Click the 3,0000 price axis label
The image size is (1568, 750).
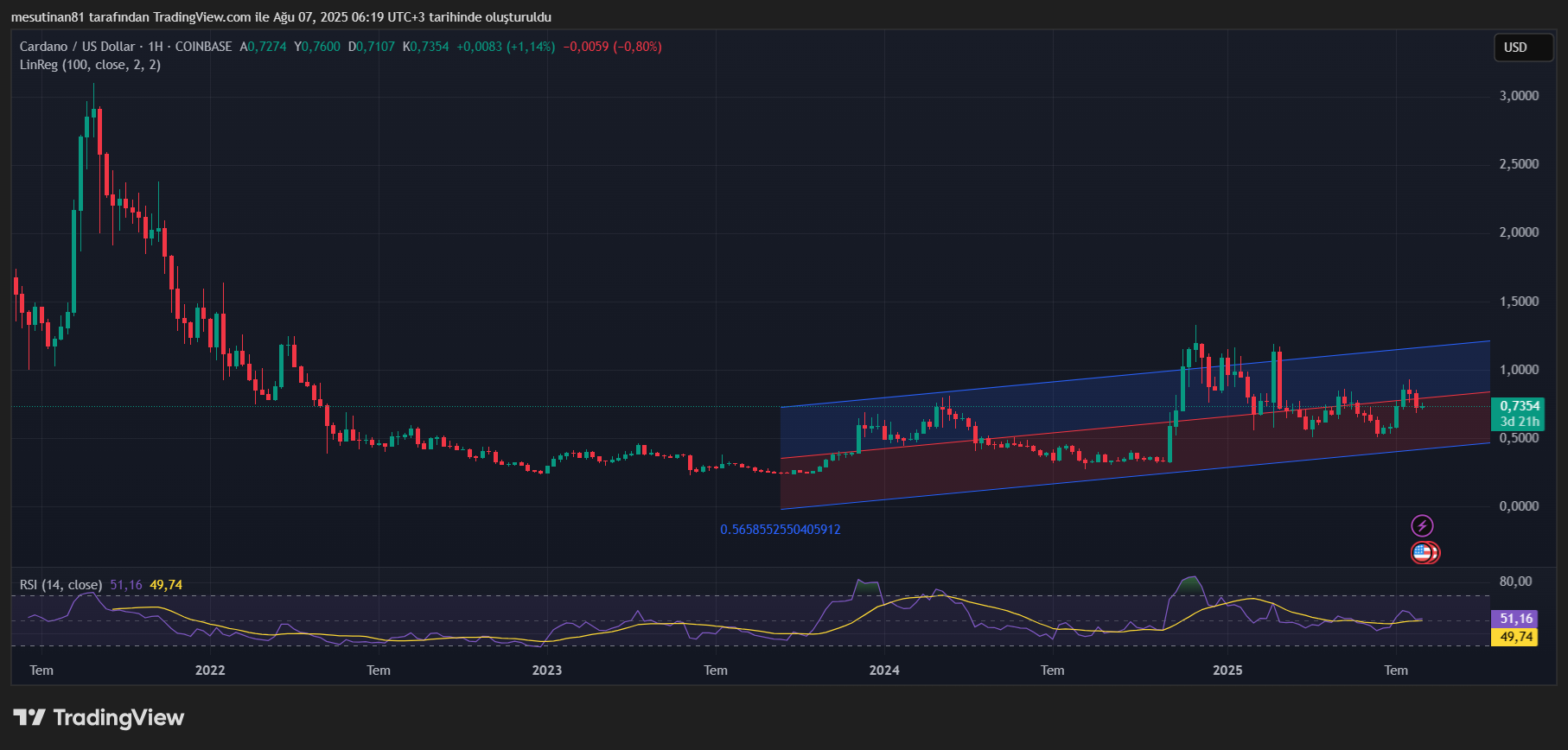click(x=1519, y=96)
